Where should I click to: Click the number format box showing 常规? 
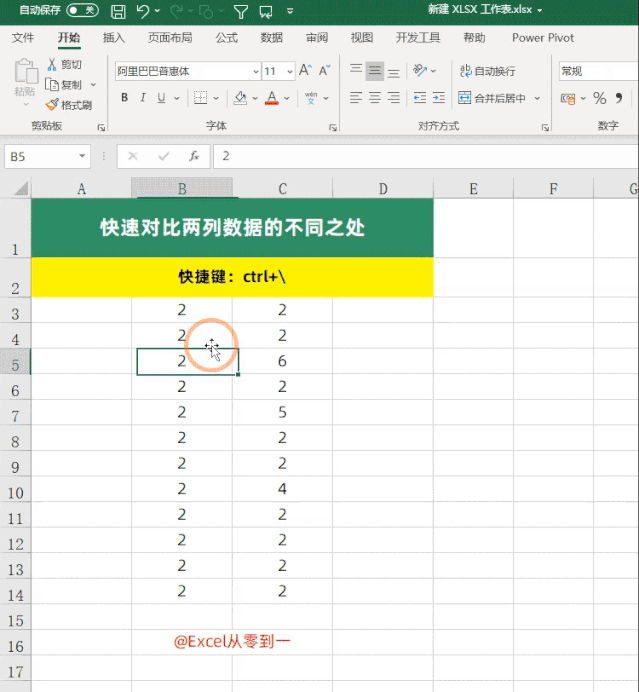click(x=599, y=71)
